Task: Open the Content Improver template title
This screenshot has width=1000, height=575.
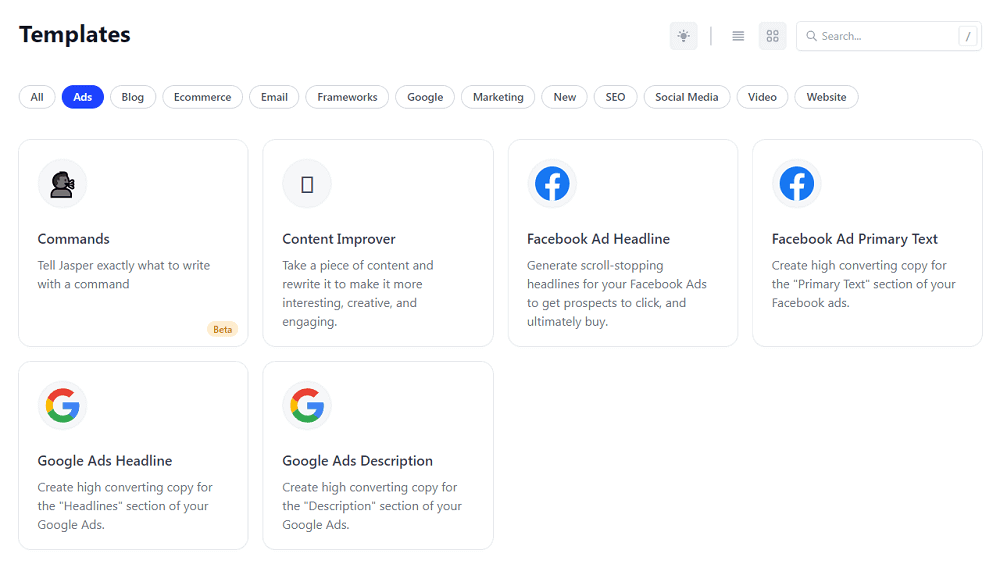Action: coord(339,239)
